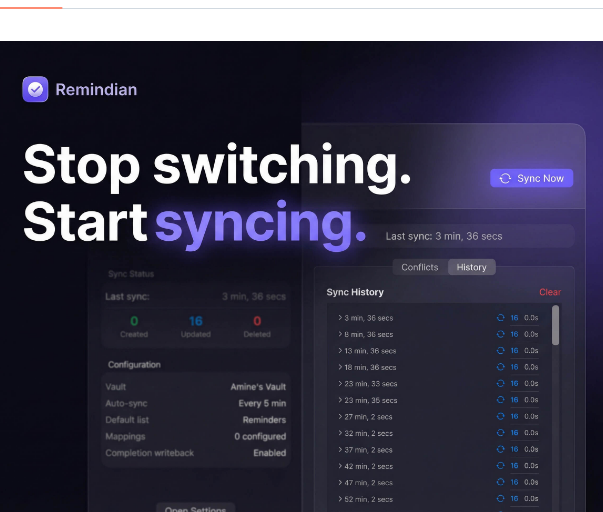Expand the 42 min, 2 secs entry chevron
This screenshot has height=512, width=603.
coord(340,466)
